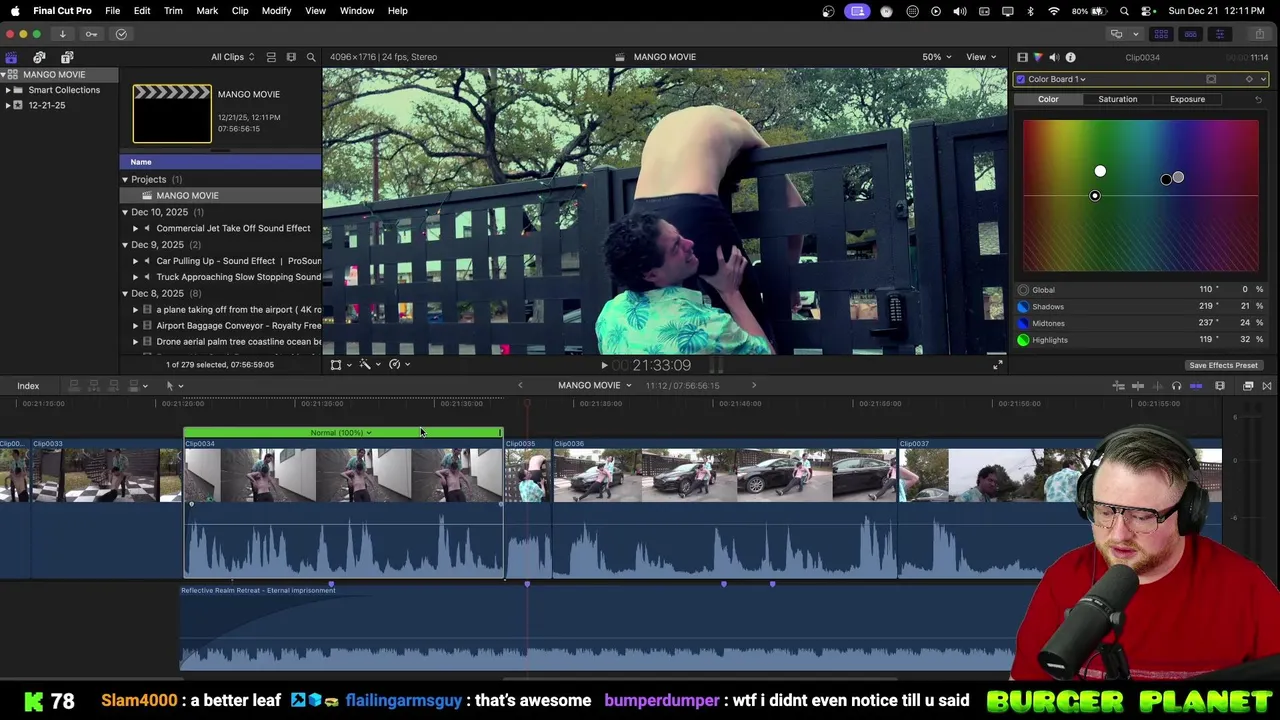Go back in timeline history arrow

click(x=519, y=386)
